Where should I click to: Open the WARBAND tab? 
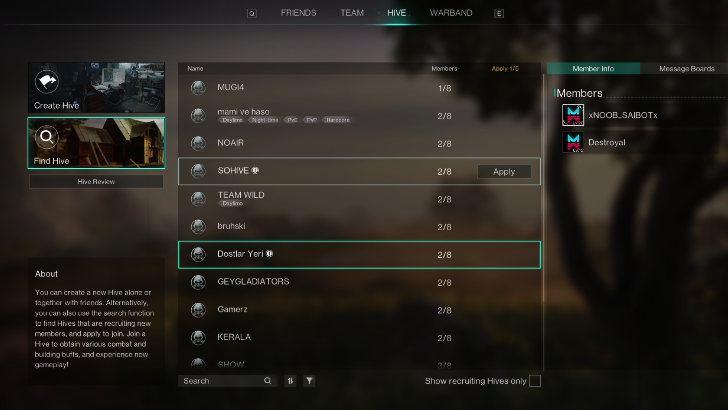[x=451, y=13]
